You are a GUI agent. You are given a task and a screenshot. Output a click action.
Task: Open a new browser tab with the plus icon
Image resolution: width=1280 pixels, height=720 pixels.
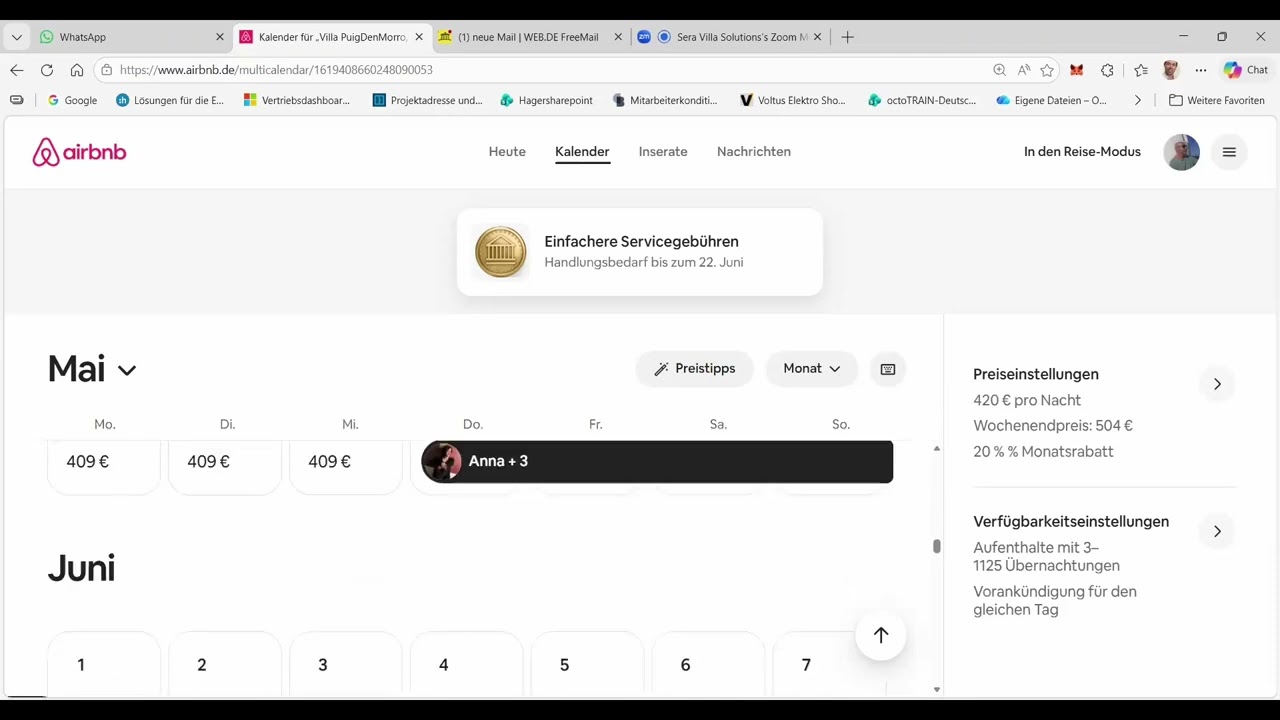[x=848, y=37]
